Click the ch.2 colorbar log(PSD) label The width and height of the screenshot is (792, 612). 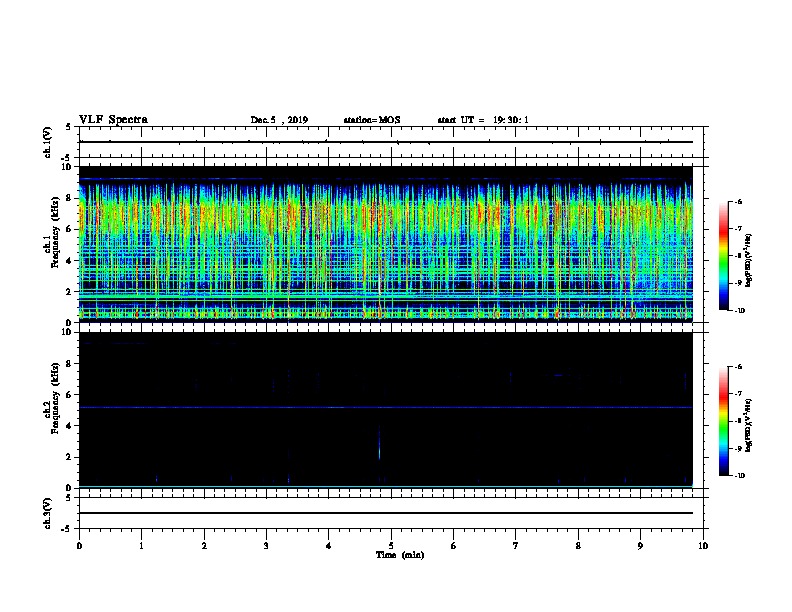tap(749, 425)
